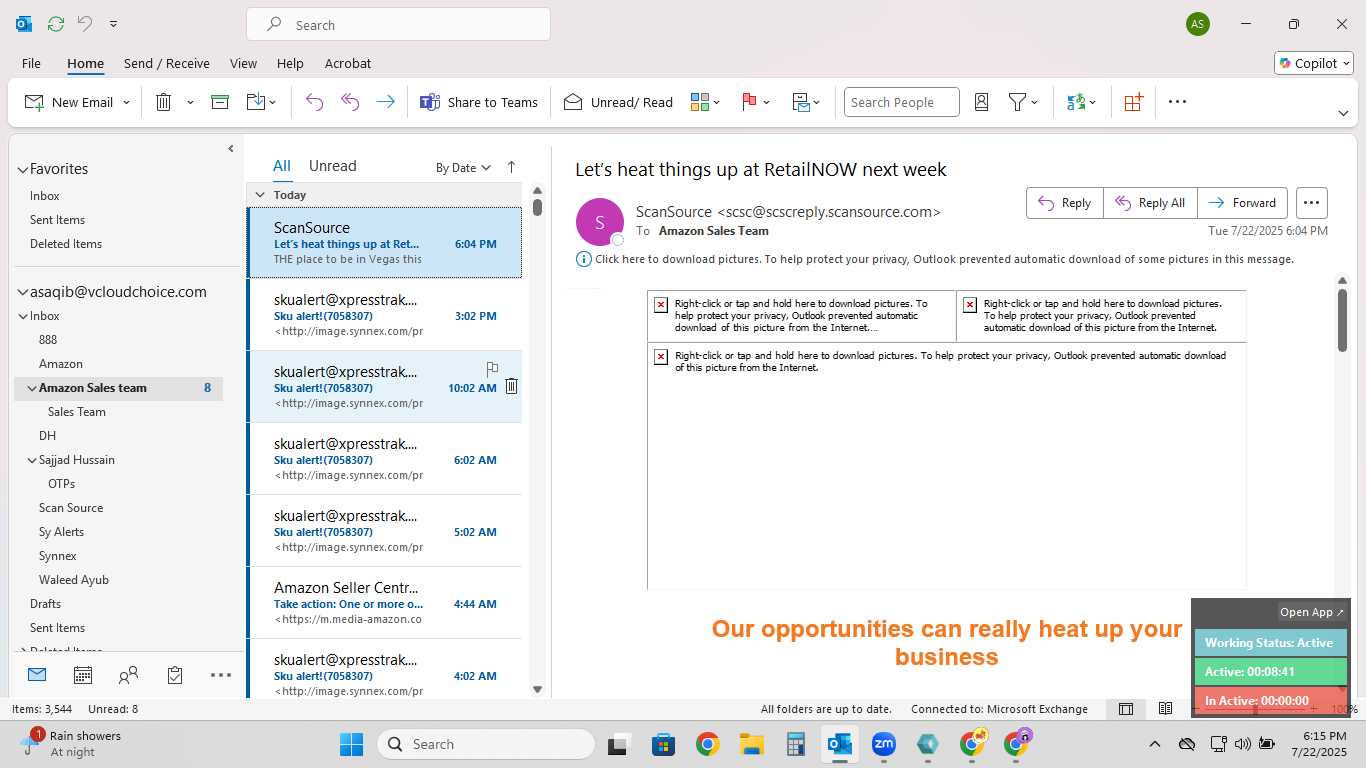Click ribbon Reply All double-arrow icon
Screen dimensions: 1366x768
click(x=350, y=102)
